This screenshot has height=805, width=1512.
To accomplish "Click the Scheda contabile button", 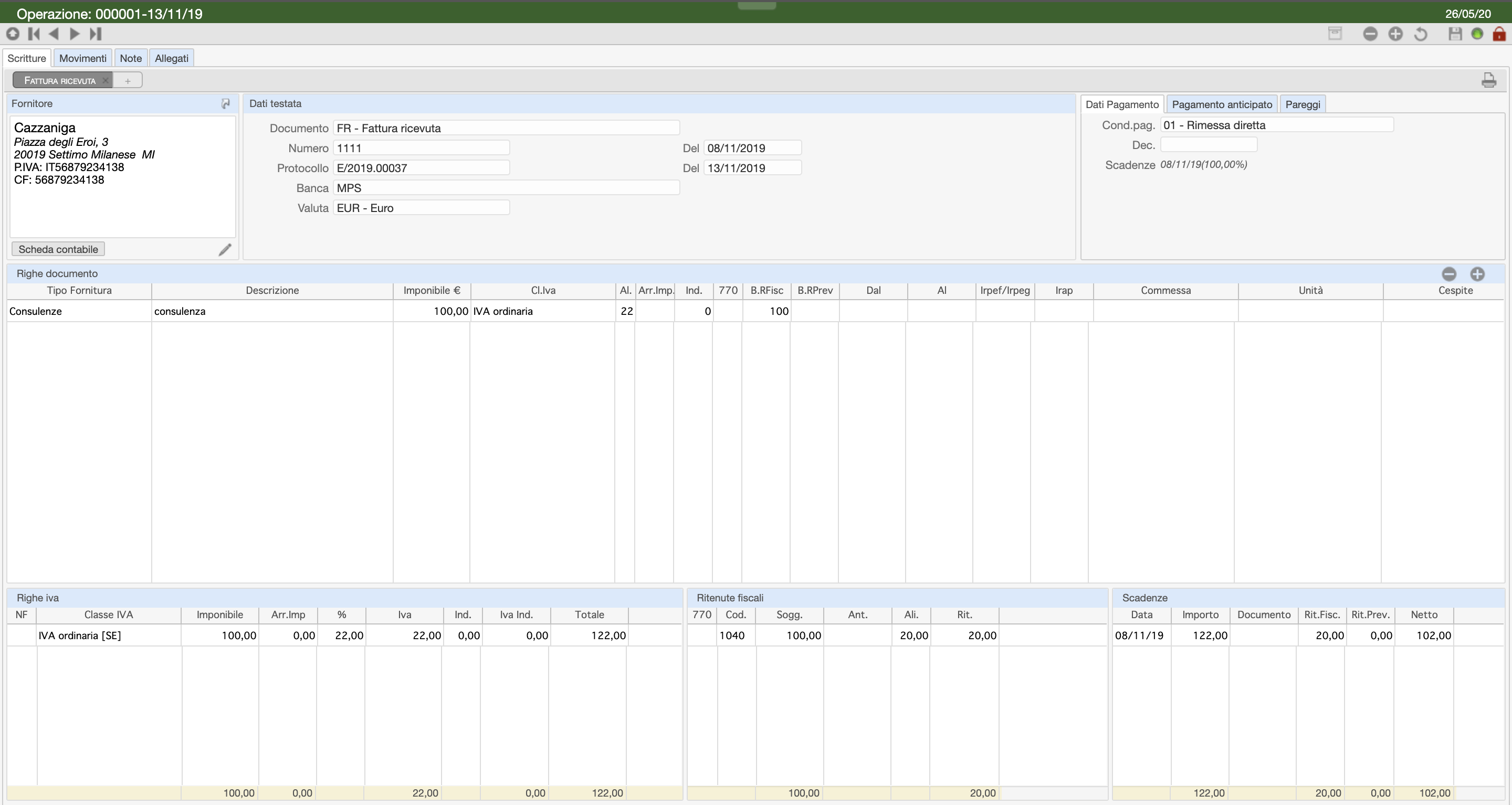I will click(x=58, y=249).
